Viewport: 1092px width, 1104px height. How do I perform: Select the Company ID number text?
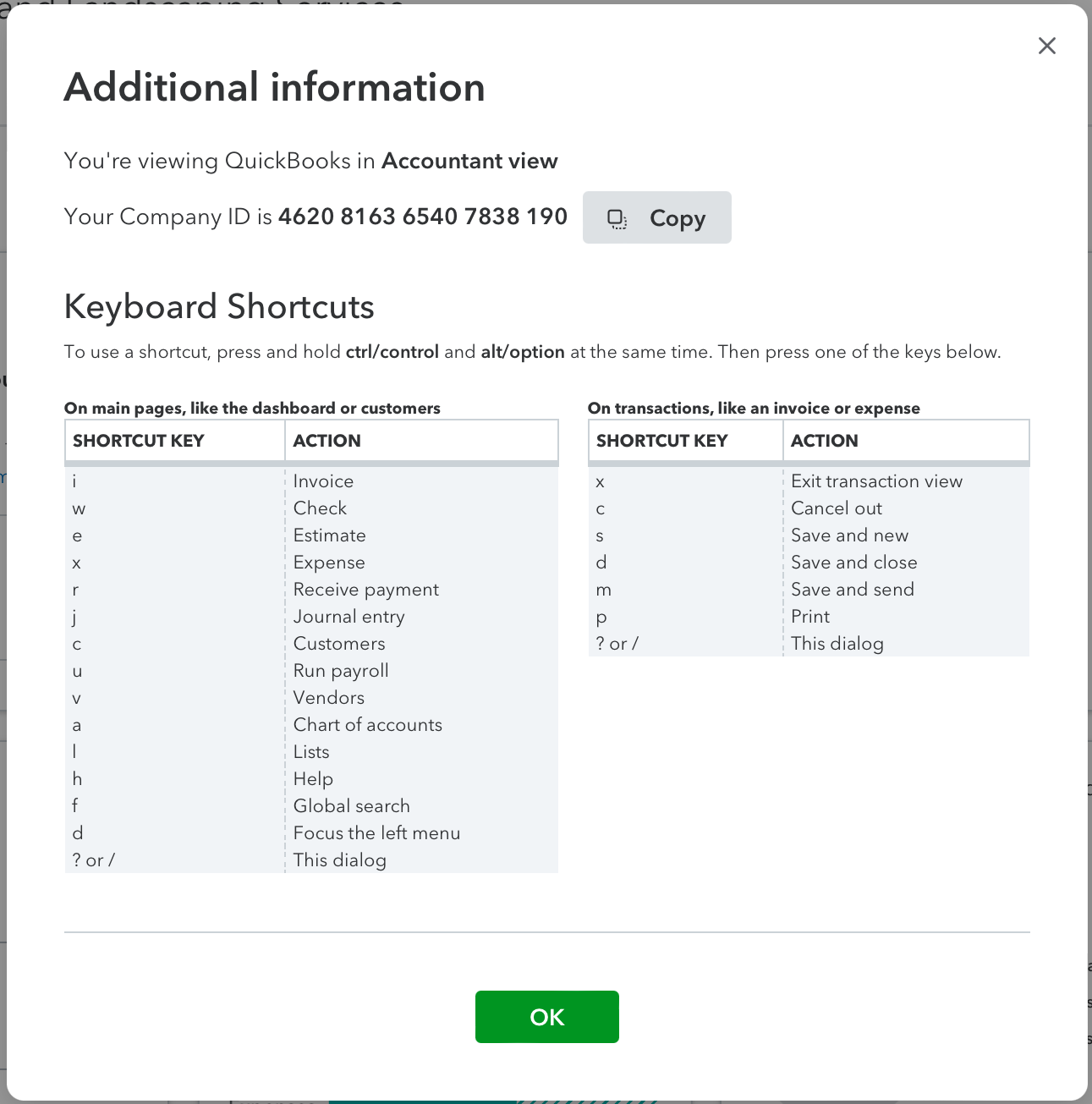tap(423, 217)
